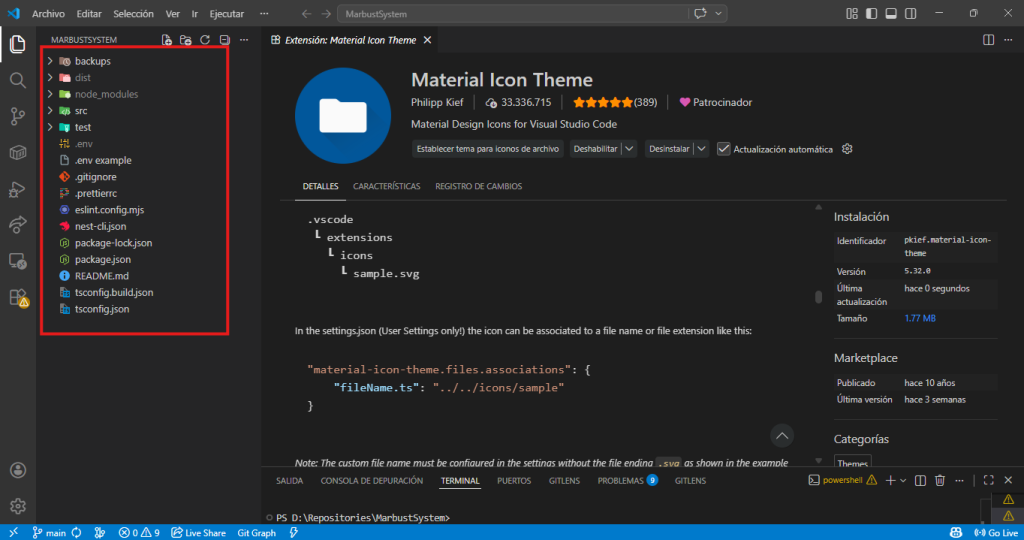Click Git Graph in status bar

[257, 533]
